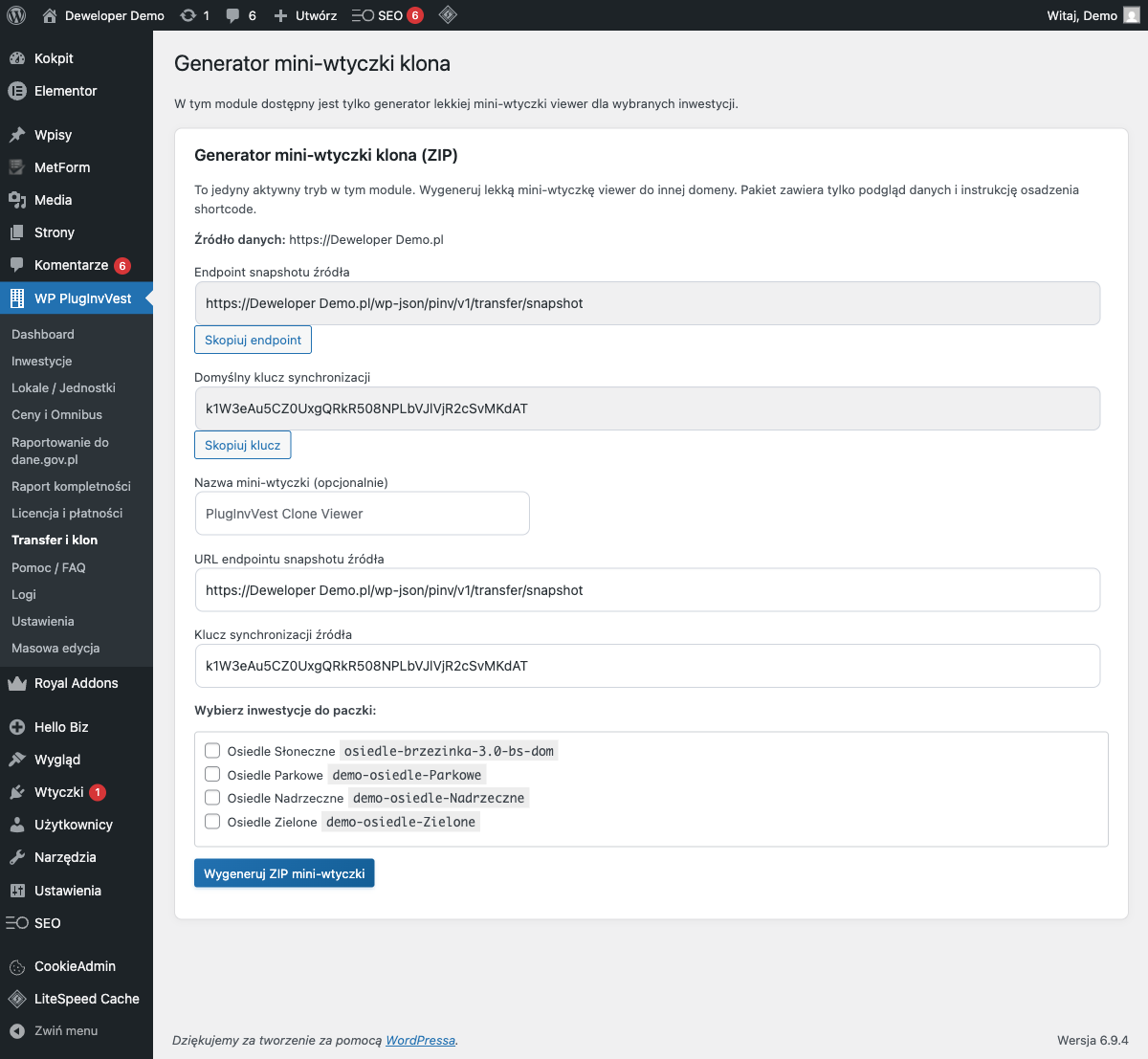Enable the Osiedle Zielone checkbox
The width and height of the screenshot is (1148, 1059).
[x=212, y=821]
